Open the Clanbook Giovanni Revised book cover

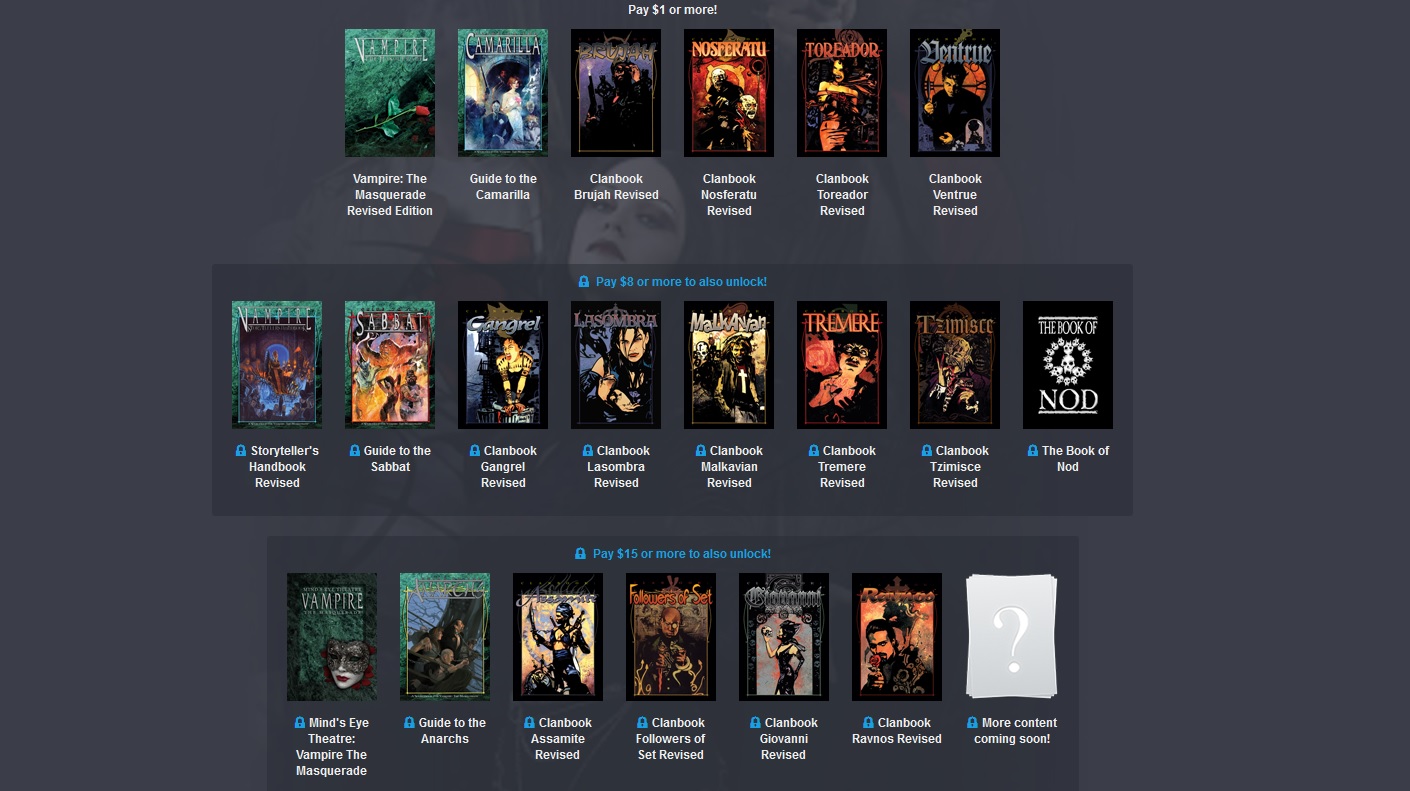coord(784,637)
